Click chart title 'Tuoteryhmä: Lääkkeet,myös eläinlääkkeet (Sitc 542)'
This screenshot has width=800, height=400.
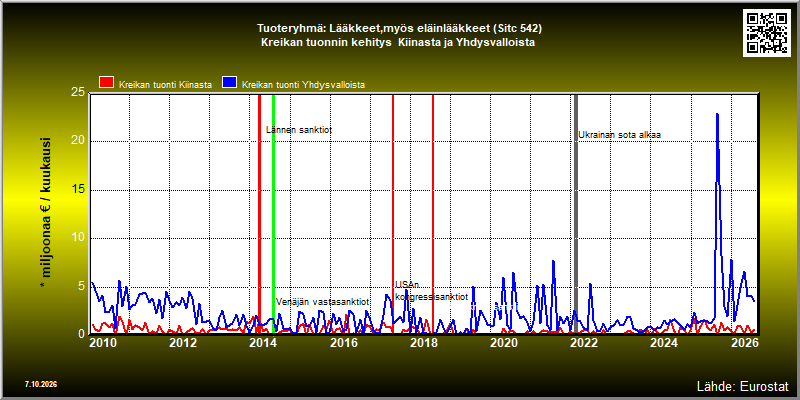click(399, 28)
